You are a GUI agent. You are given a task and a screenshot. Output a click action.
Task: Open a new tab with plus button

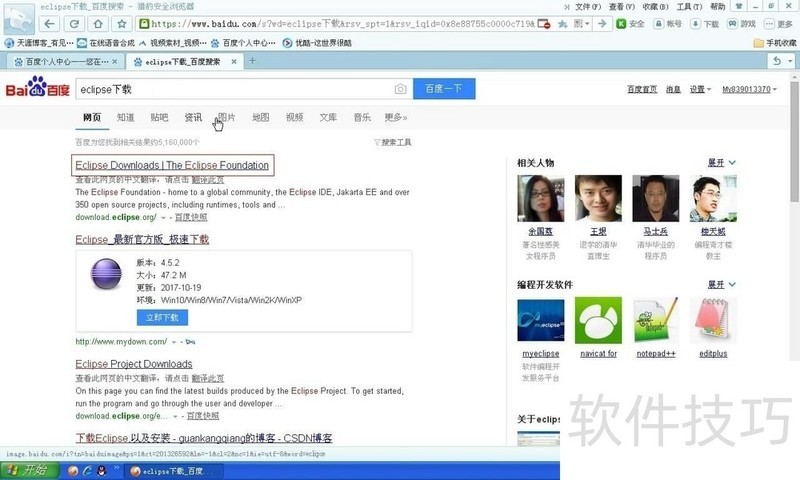tap(252, 61)
